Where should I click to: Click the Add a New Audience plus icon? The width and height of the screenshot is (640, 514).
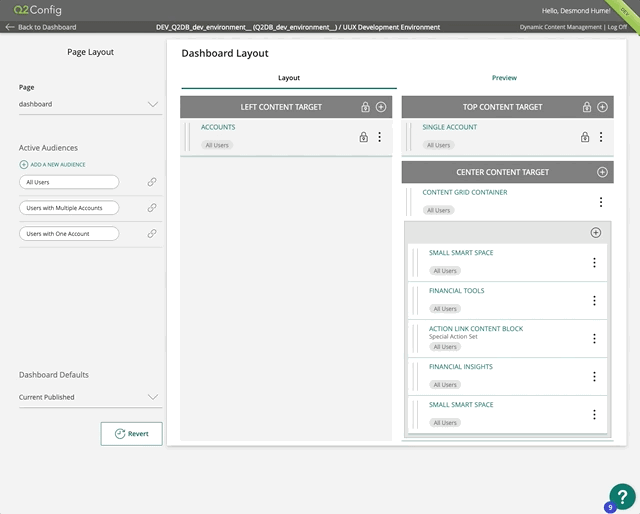(x=24, y=165)
